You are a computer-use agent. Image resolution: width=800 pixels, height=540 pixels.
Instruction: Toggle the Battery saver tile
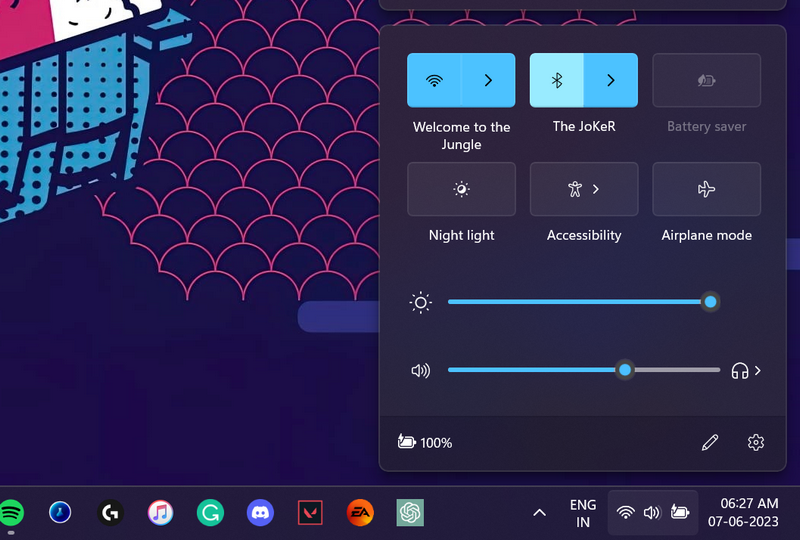coord(707,80)
